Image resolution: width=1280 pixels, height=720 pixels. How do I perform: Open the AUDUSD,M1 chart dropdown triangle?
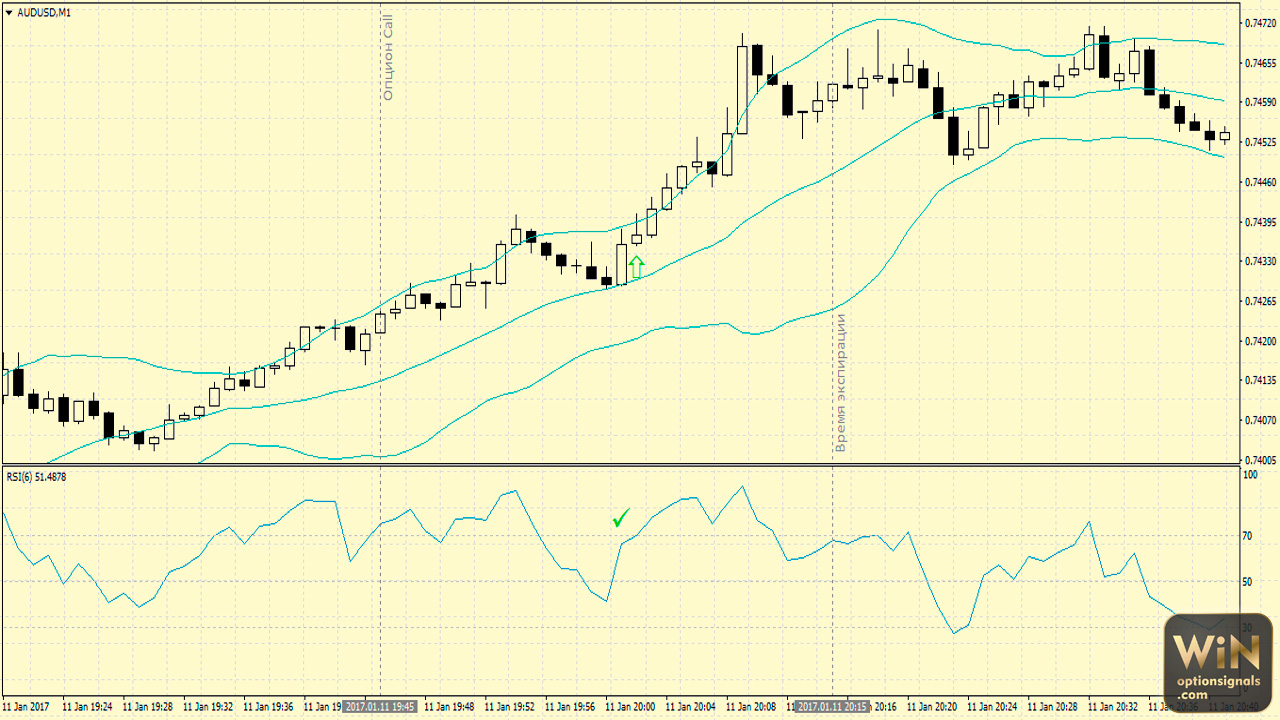pyautogui.click(x=9, y=12)
